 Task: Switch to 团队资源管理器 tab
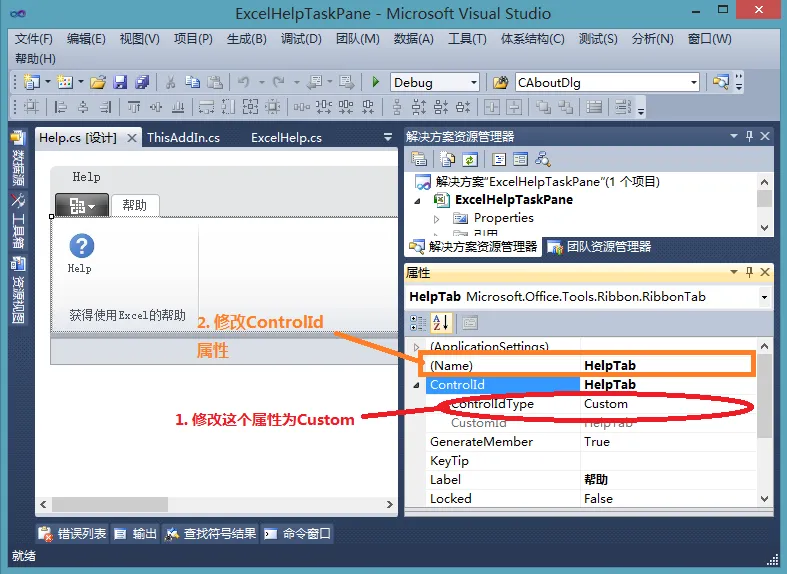click(x=599, y=246)
